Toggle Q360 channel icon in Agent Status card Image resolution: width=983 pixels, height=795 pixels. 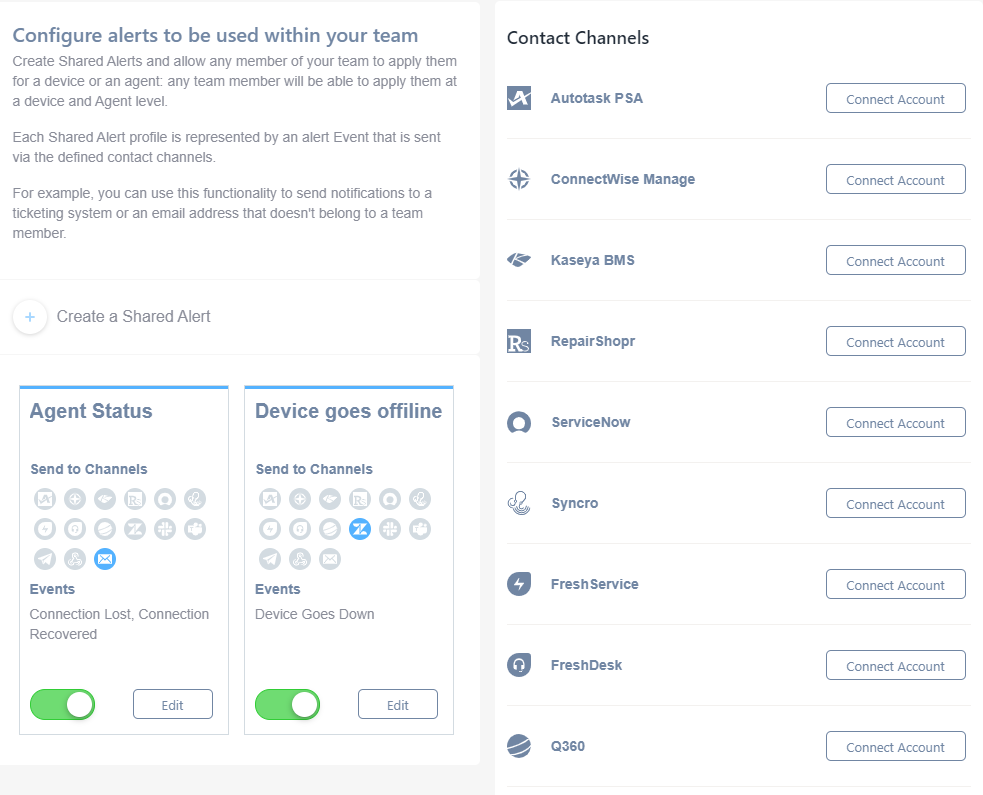[105, 529]
